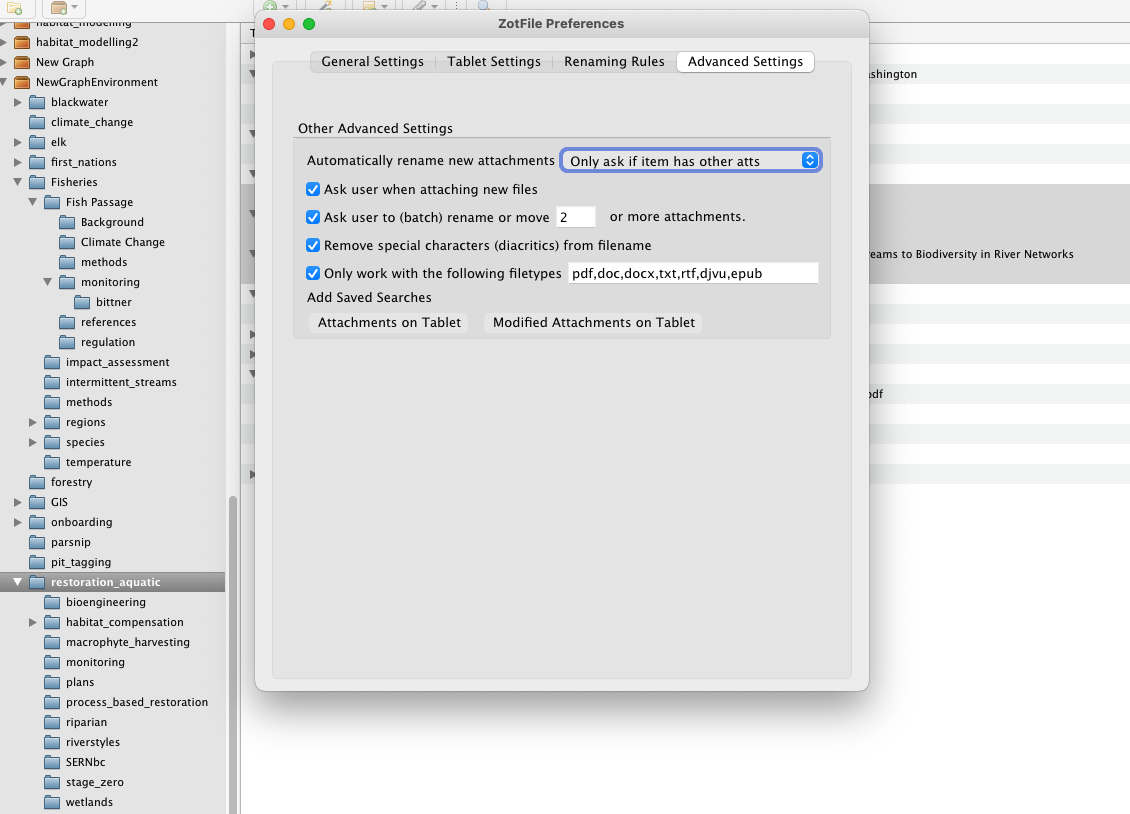Select the riverstyles collection
Viewport: 1130px width, 814px height.
pyautogui.click(x=93, y=743)
